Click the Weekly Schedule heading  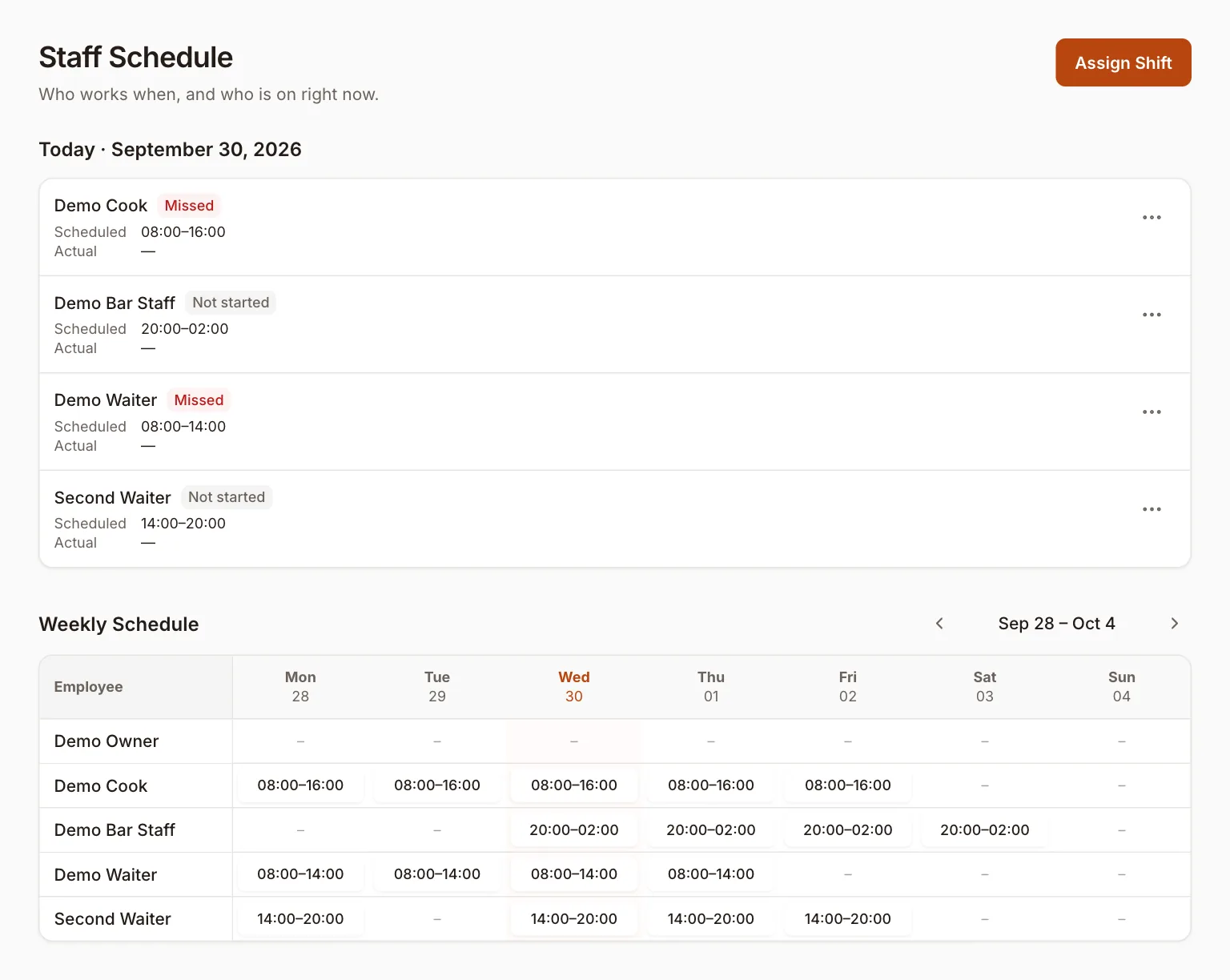[119, 625]
